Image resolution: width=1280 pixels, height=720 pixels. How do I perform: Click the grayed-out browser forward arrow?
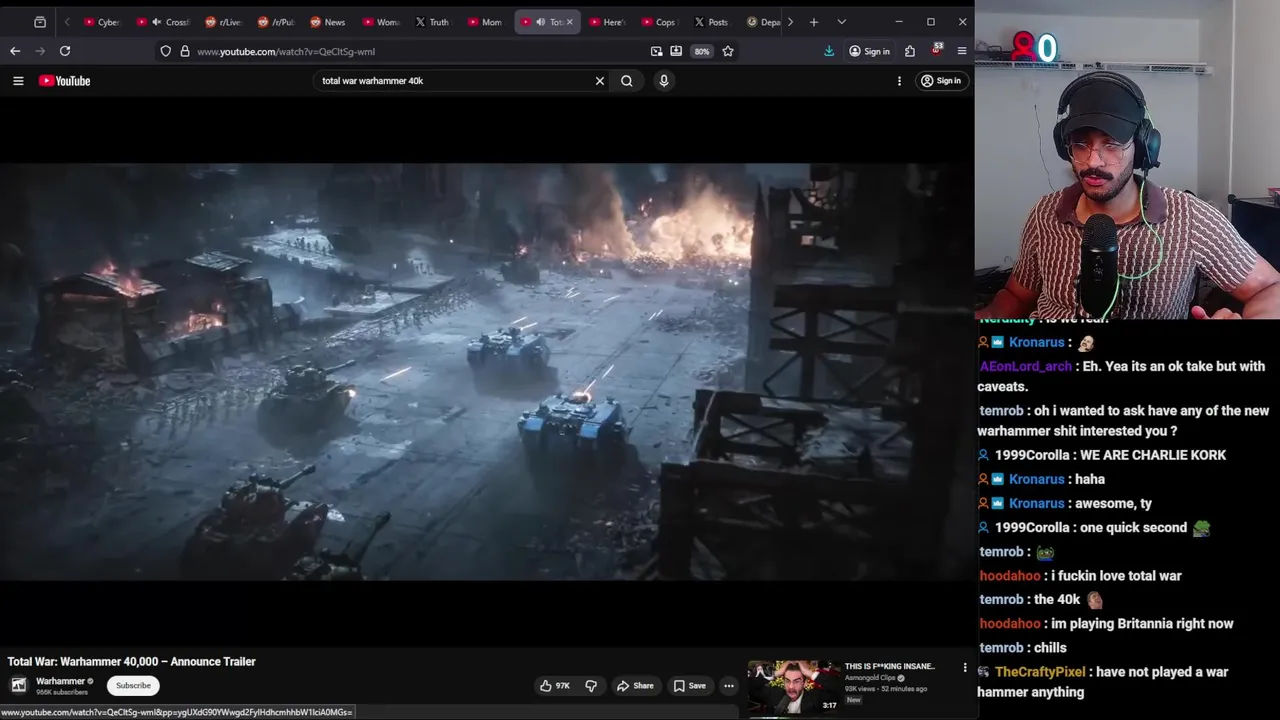click(40, 51)
